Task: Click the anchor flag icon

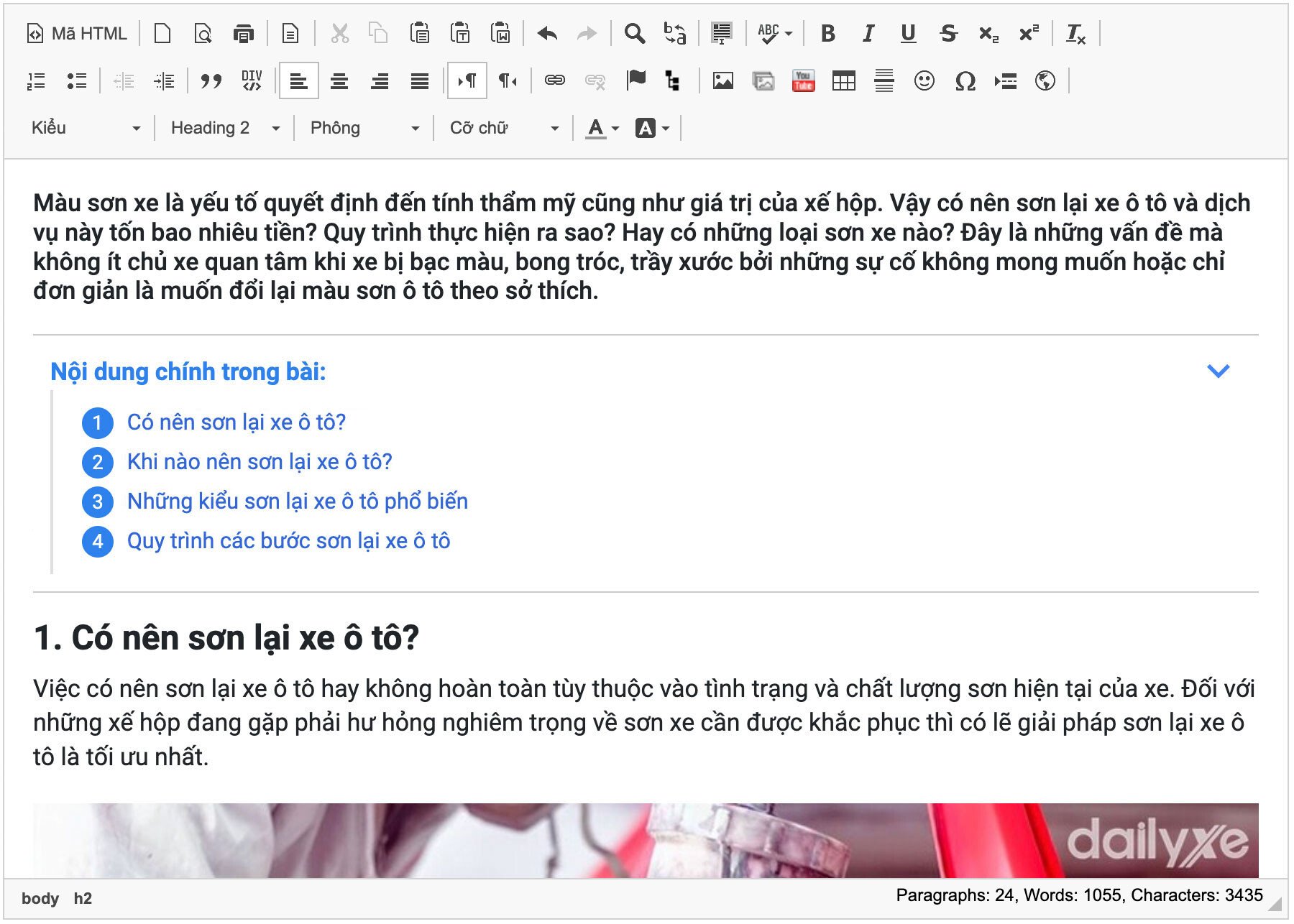Action: point(635,80)
